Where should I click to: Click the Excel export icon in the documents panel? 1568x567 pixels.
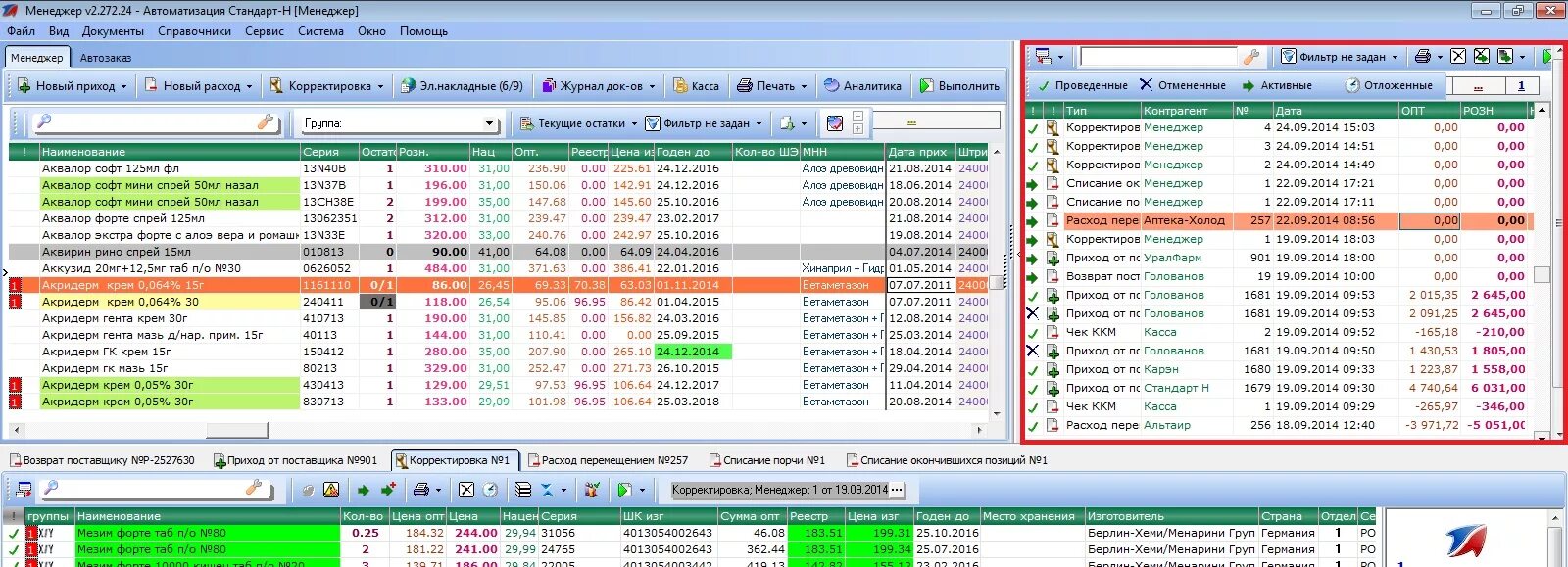point(1481,57)
